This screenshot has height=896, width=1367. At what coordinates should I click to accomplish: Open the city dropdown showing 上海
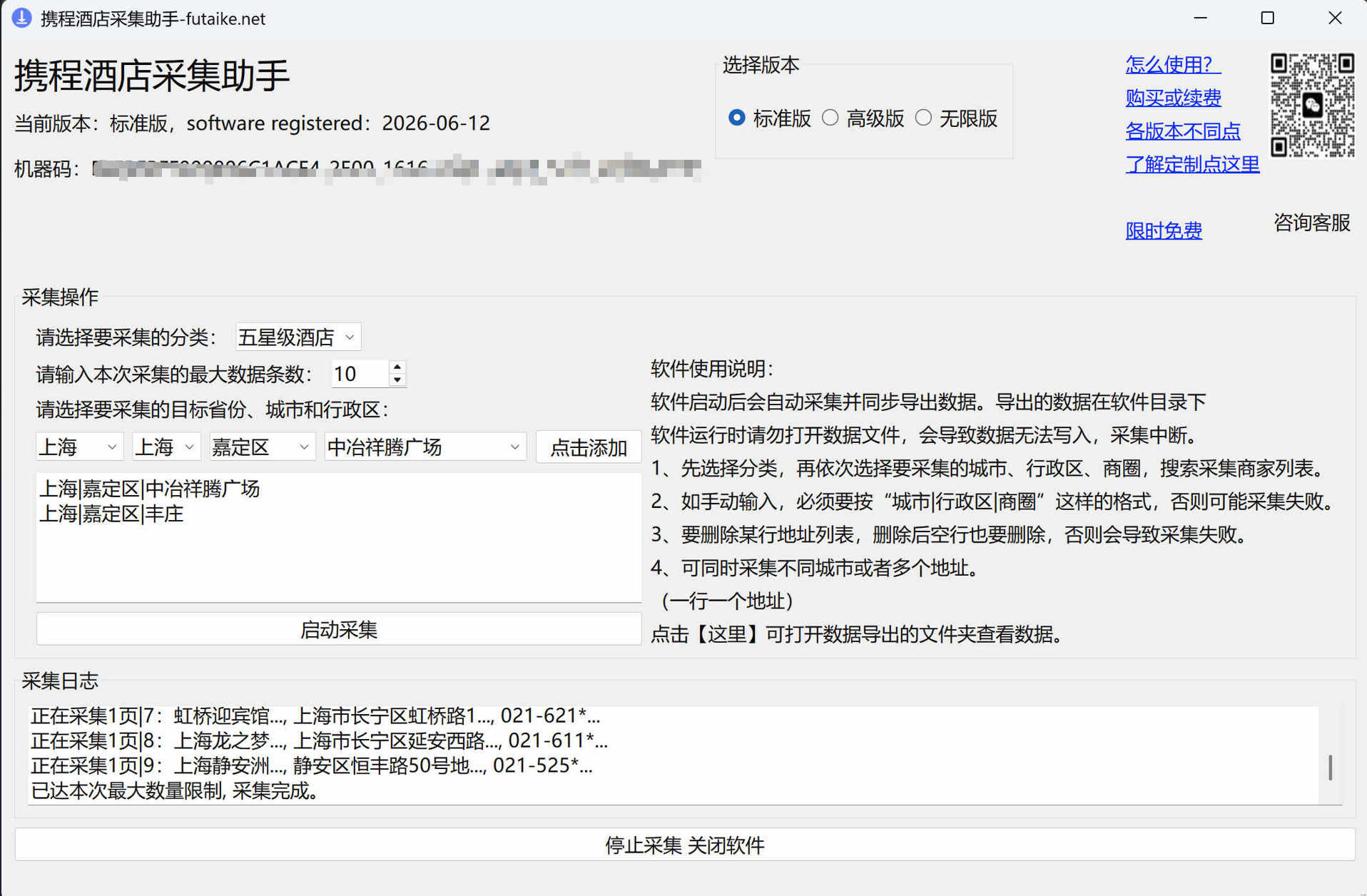tap(166, 447)
